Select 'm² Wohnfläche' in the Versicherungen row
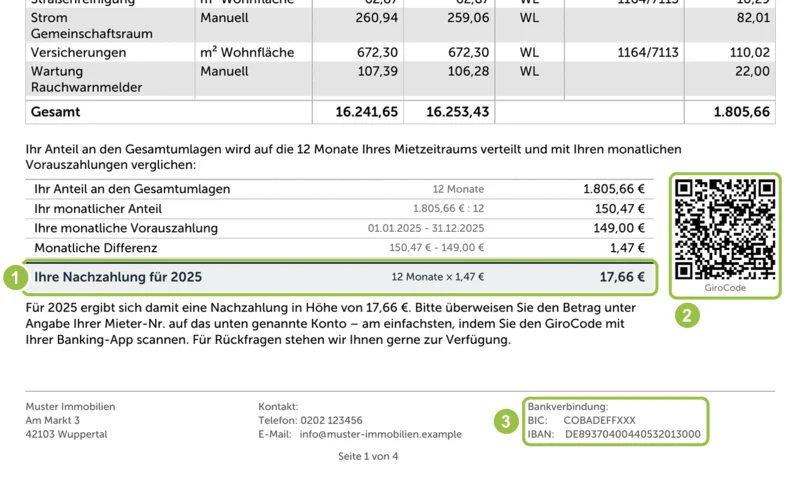The height and width of the screenshot is (500, 800). (247, 52)
